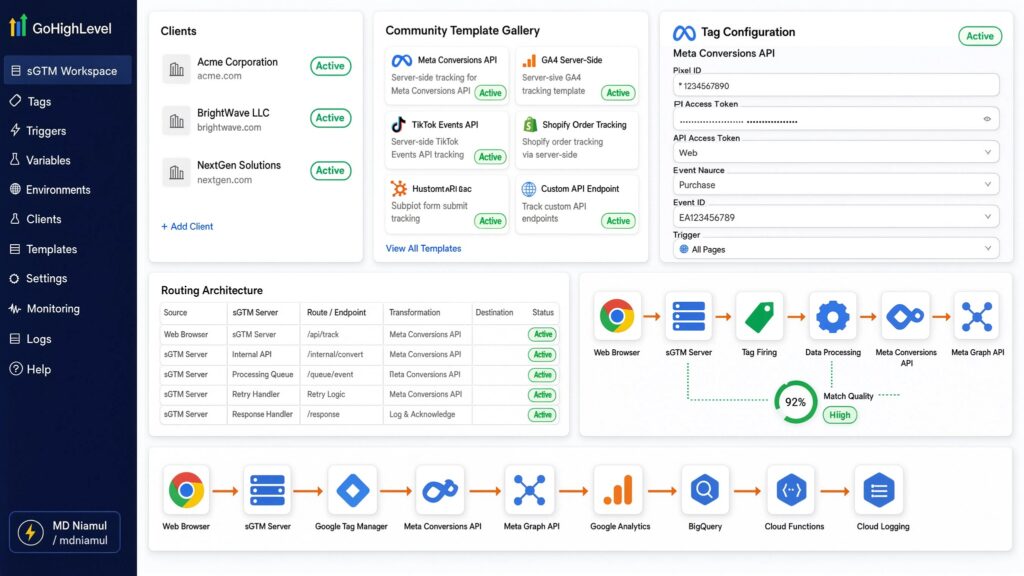Click the Cloud Logging icon
Image resolution: width=1024 pixels, height=576 pixels.
879,490
